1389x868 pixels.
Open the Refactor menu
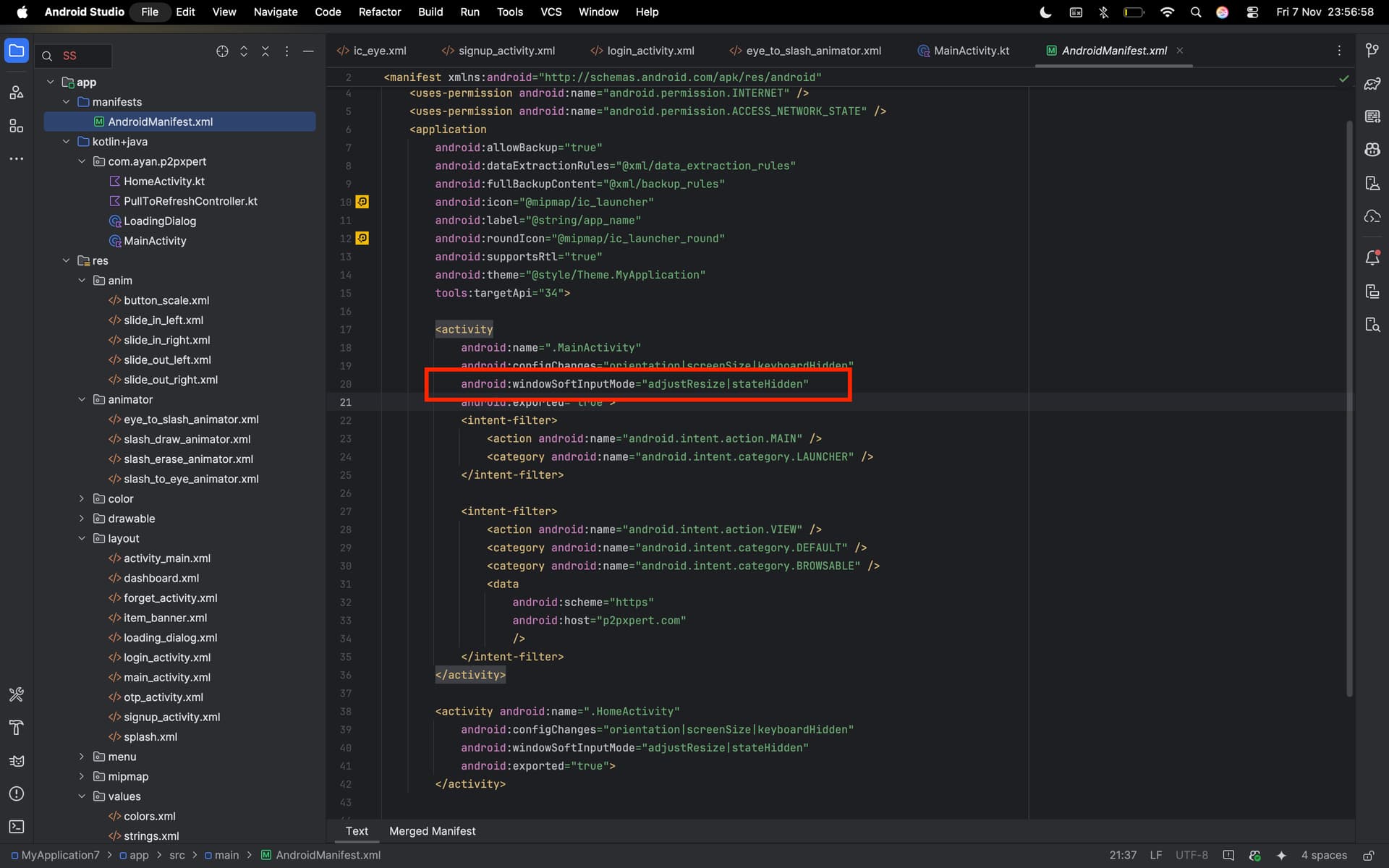pos(379,12)
